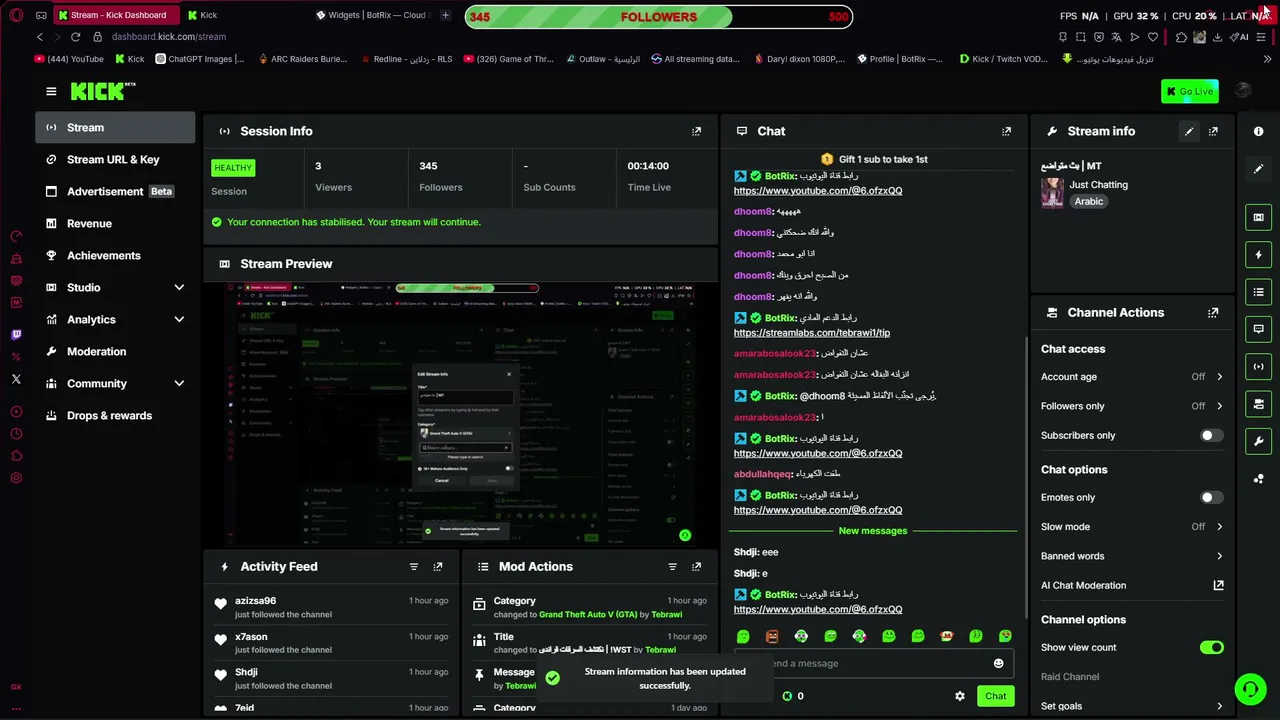This screenshot has height=720, width=1280.
Task: Open browser downloads icon
Action: [x=1217, y=37]
